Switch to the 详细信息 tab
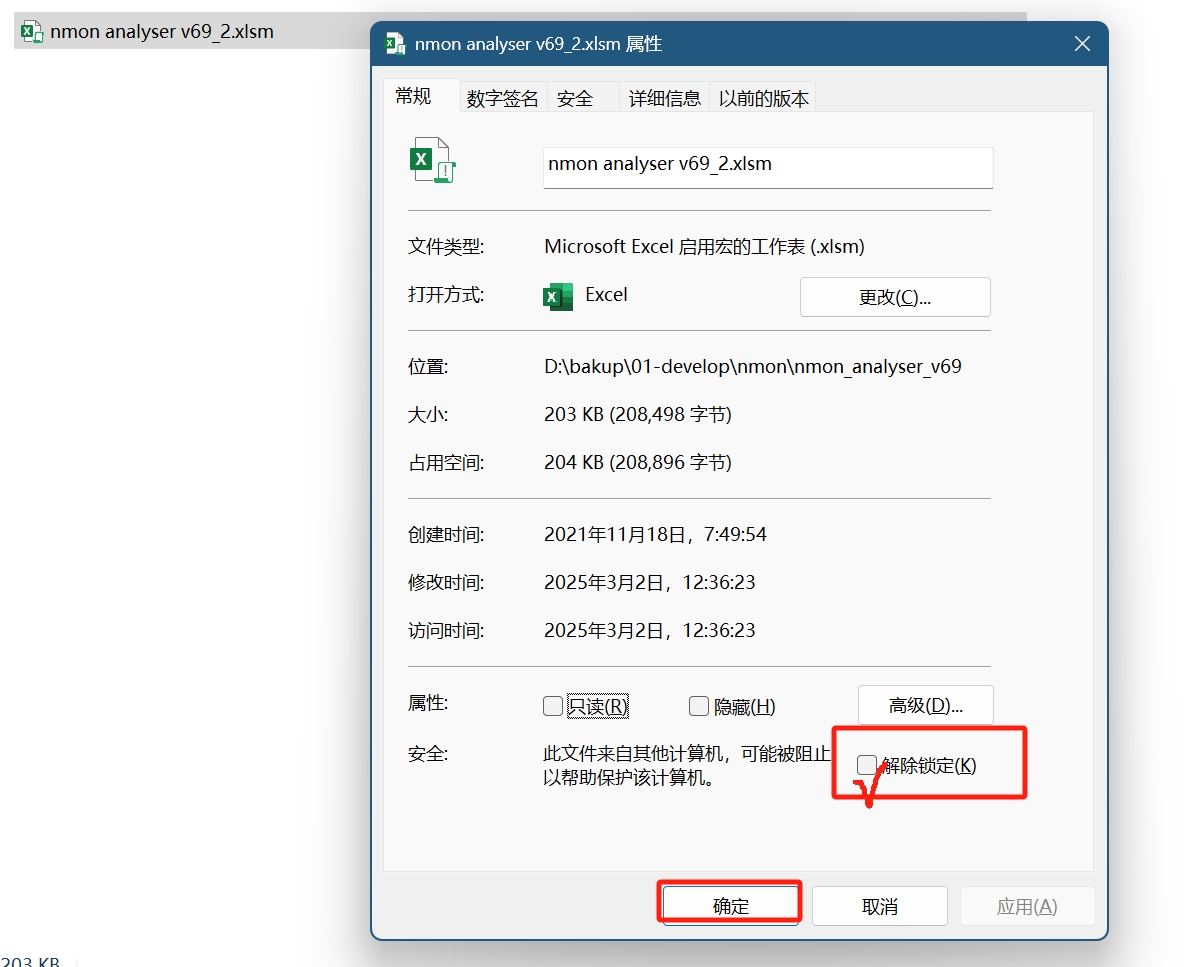 click(664, 96)
